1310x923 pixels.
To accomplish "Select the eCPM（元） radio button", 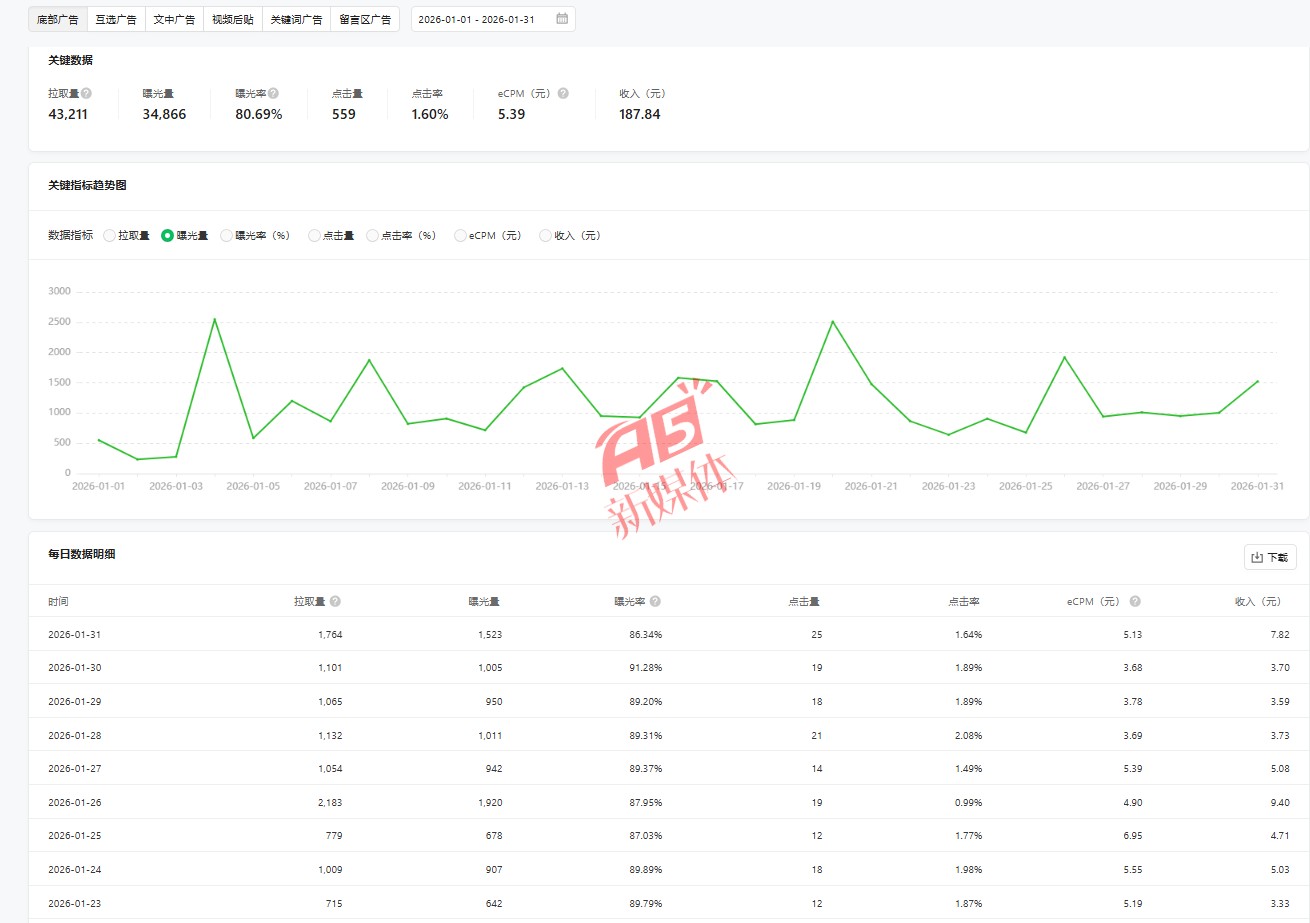I will point(461,236).
